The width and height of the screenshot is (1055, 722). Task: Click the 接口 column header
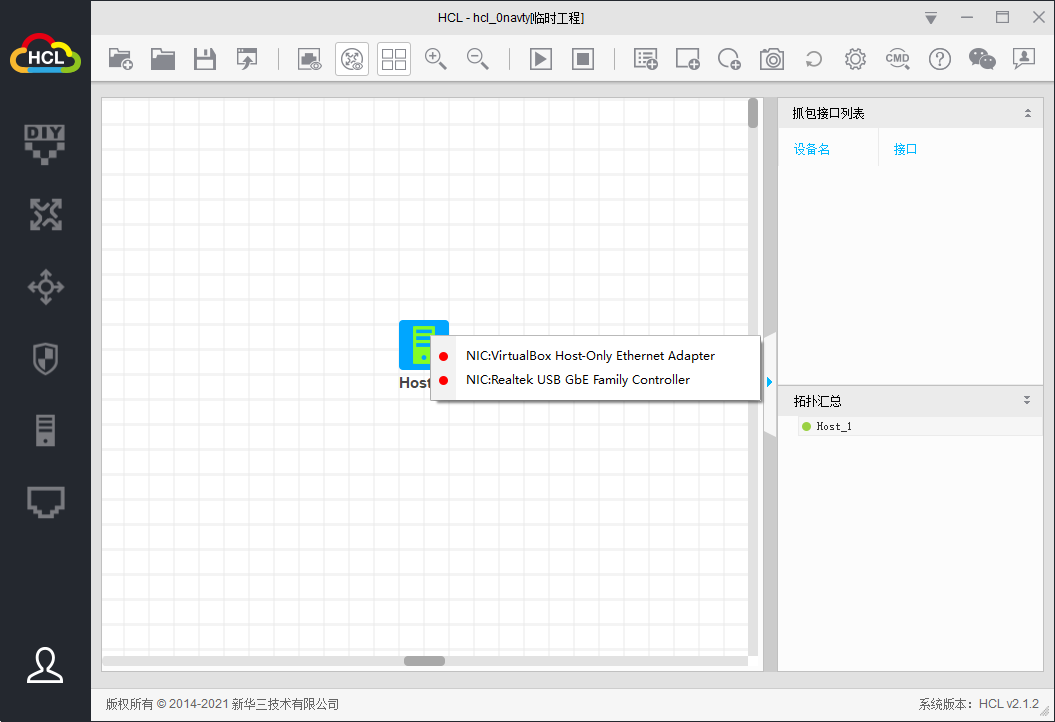[x=905, y=149]
